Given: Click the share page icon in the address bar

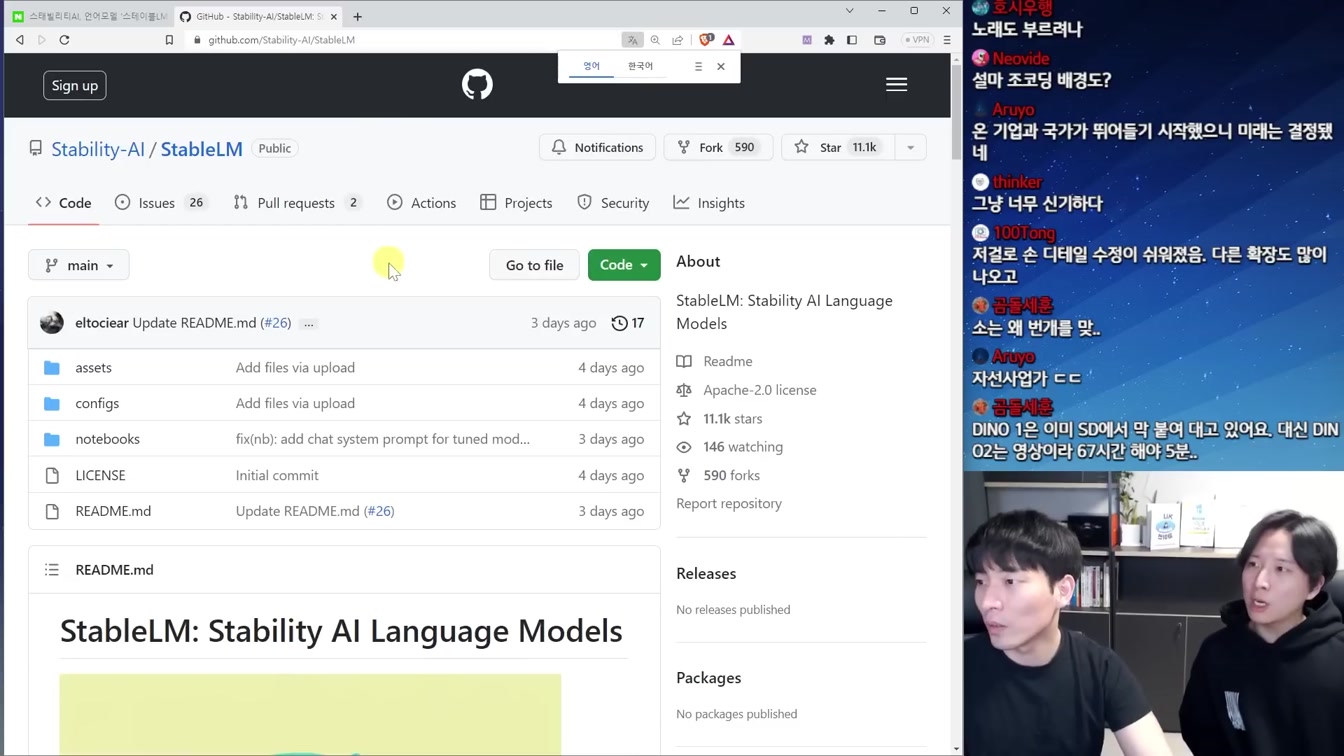Looking at the screenshot, I should point(678,40).
